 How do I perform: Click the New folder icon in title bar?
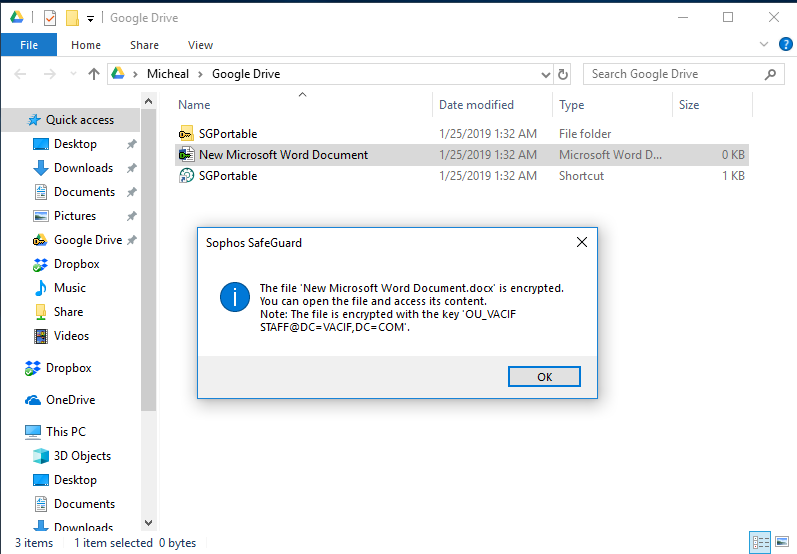click(x=72, y=18)
